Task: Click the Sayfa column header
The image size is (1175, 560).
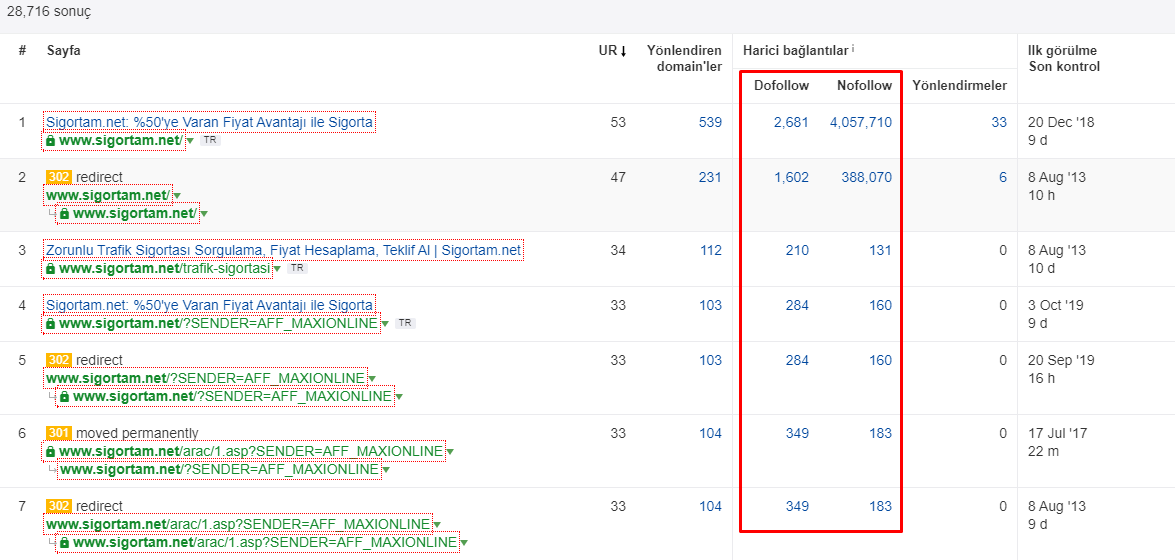Action: point(64,51)
